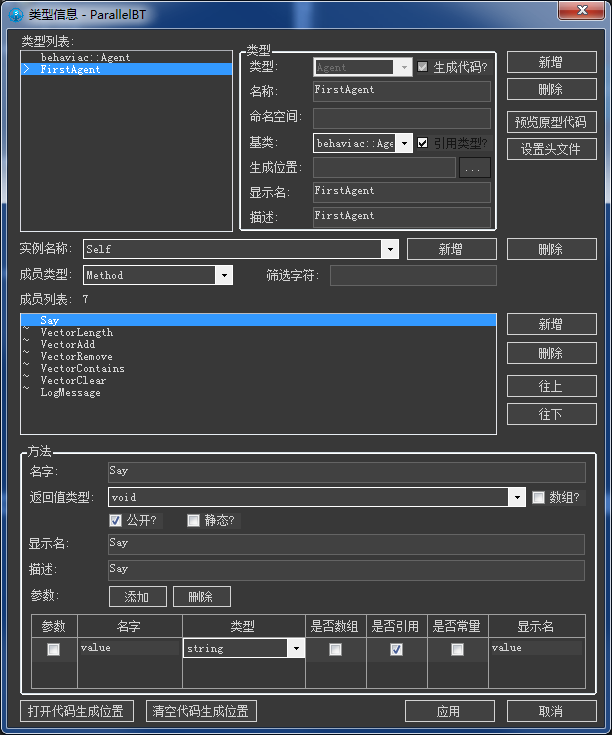The width and height of the screenshot is (612, 735).
Task: Toggle the 引用类型 checkbox
Action: [423, 143]
